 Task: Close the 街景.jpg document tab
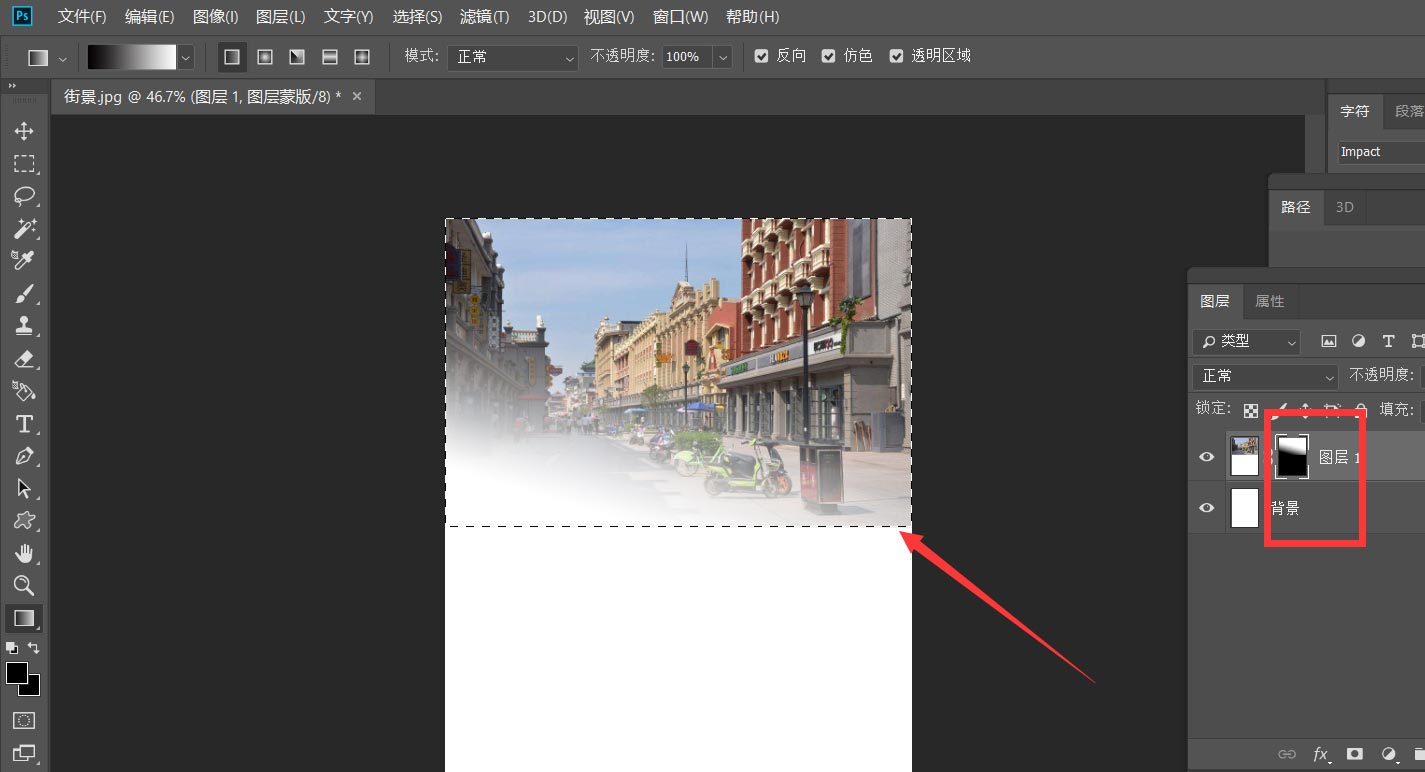(357, 96)
